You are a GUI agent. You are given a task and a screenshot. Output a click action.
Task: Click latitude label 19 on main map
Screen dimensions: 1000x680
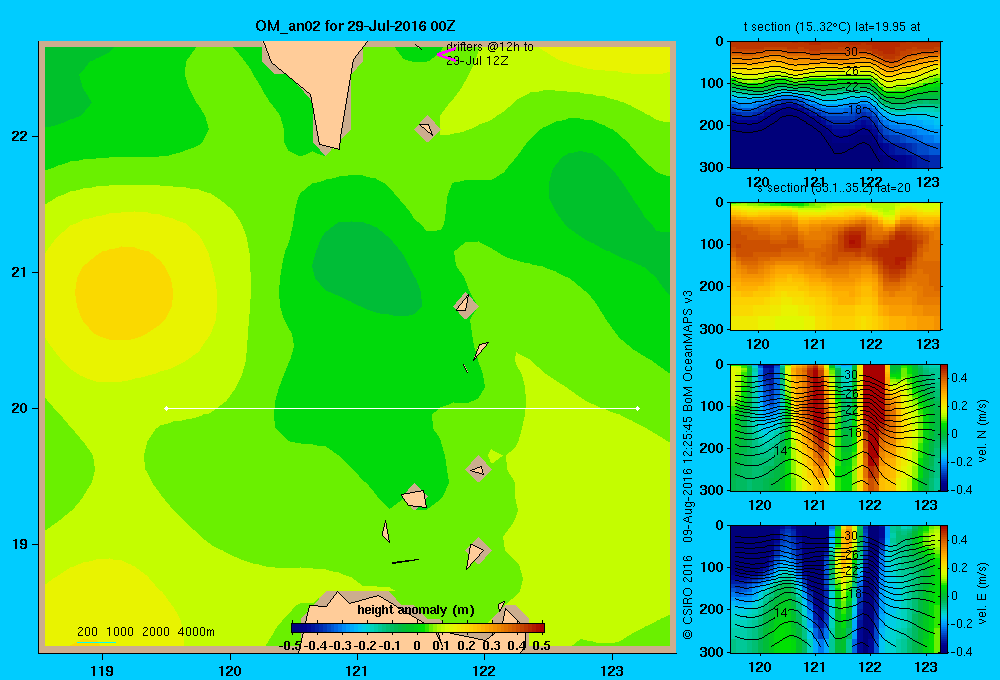pyautogui.click(x=20, y=544)
